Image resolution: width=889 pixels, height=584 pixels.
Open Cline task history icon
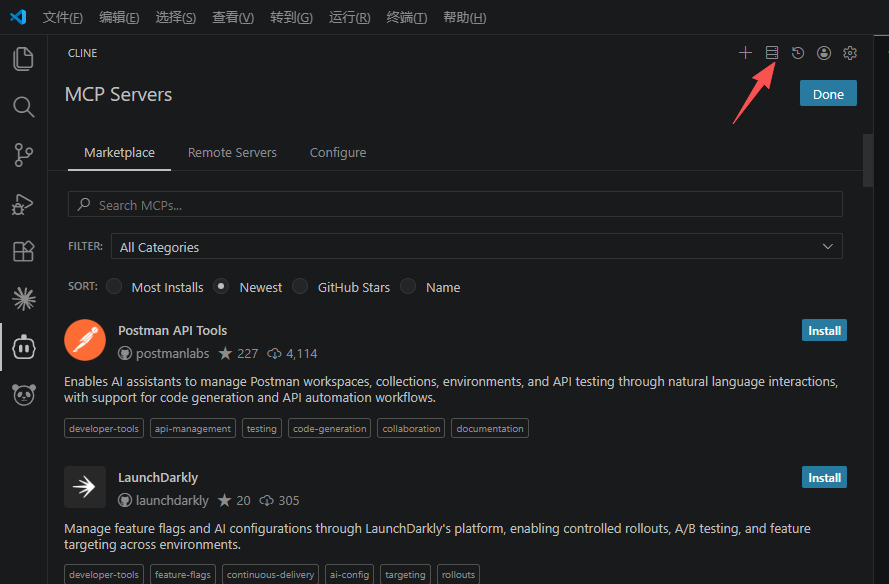[x=798, y=53]
